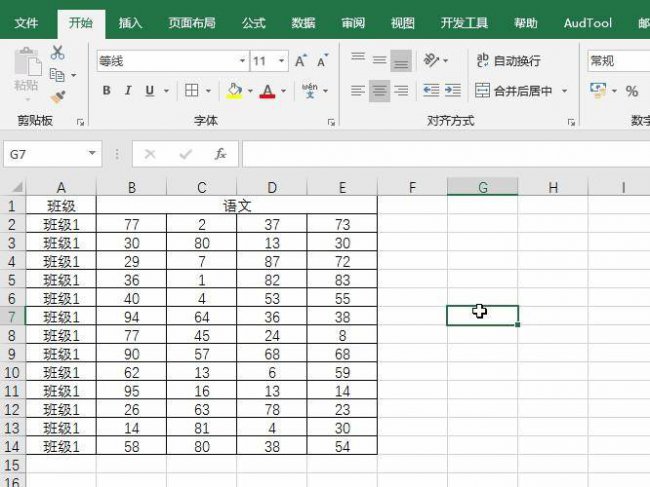Select cell E5 containing 83
The width and height of the screenshot is (650, 487).
342,280
